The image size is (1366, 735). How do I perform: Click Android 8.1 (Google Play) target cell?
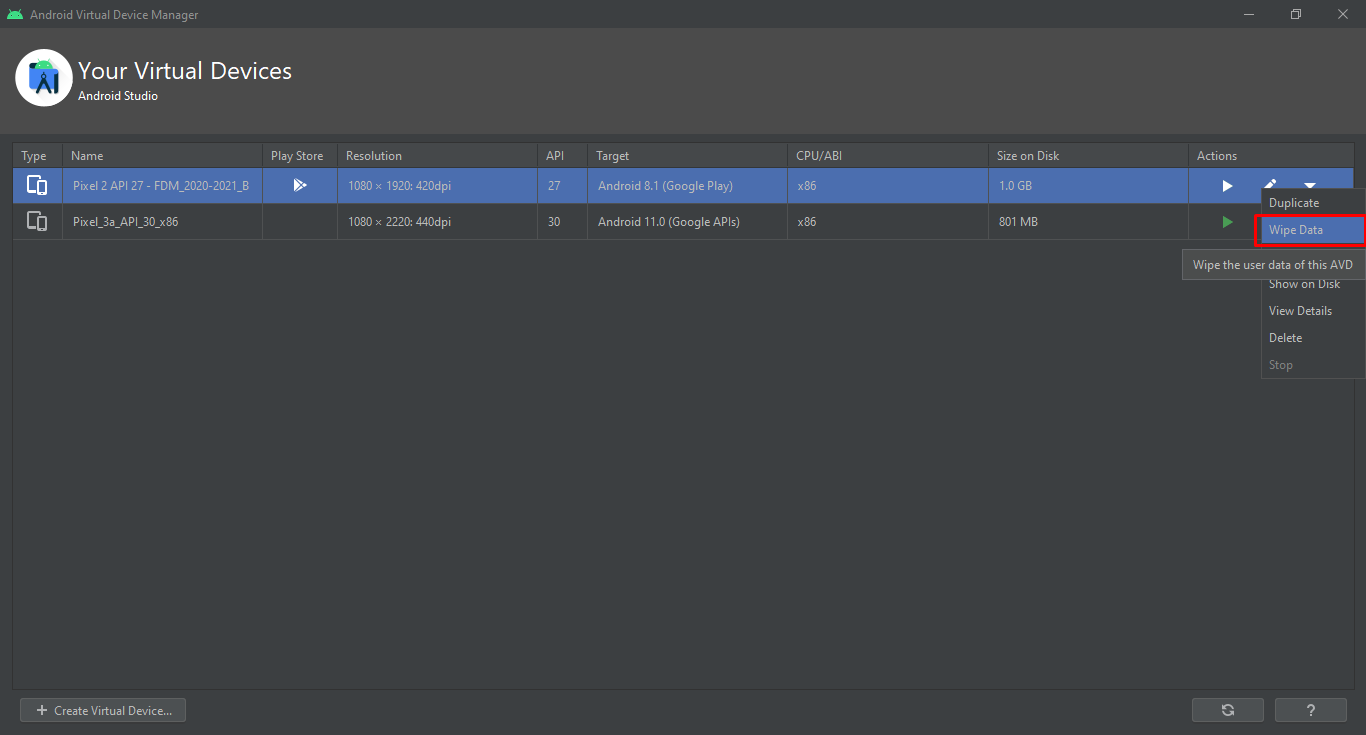[x=688, y=186]
